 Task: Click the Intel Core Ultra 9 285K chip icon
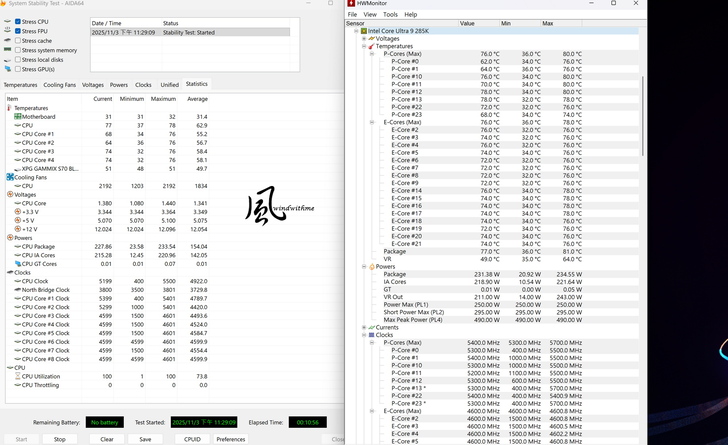click(x=363, y=31)
